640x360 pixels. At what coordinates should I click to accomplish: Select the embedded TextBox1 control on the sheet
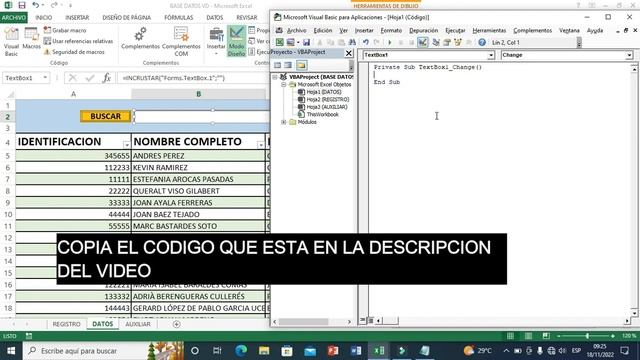tap(201, 117)
